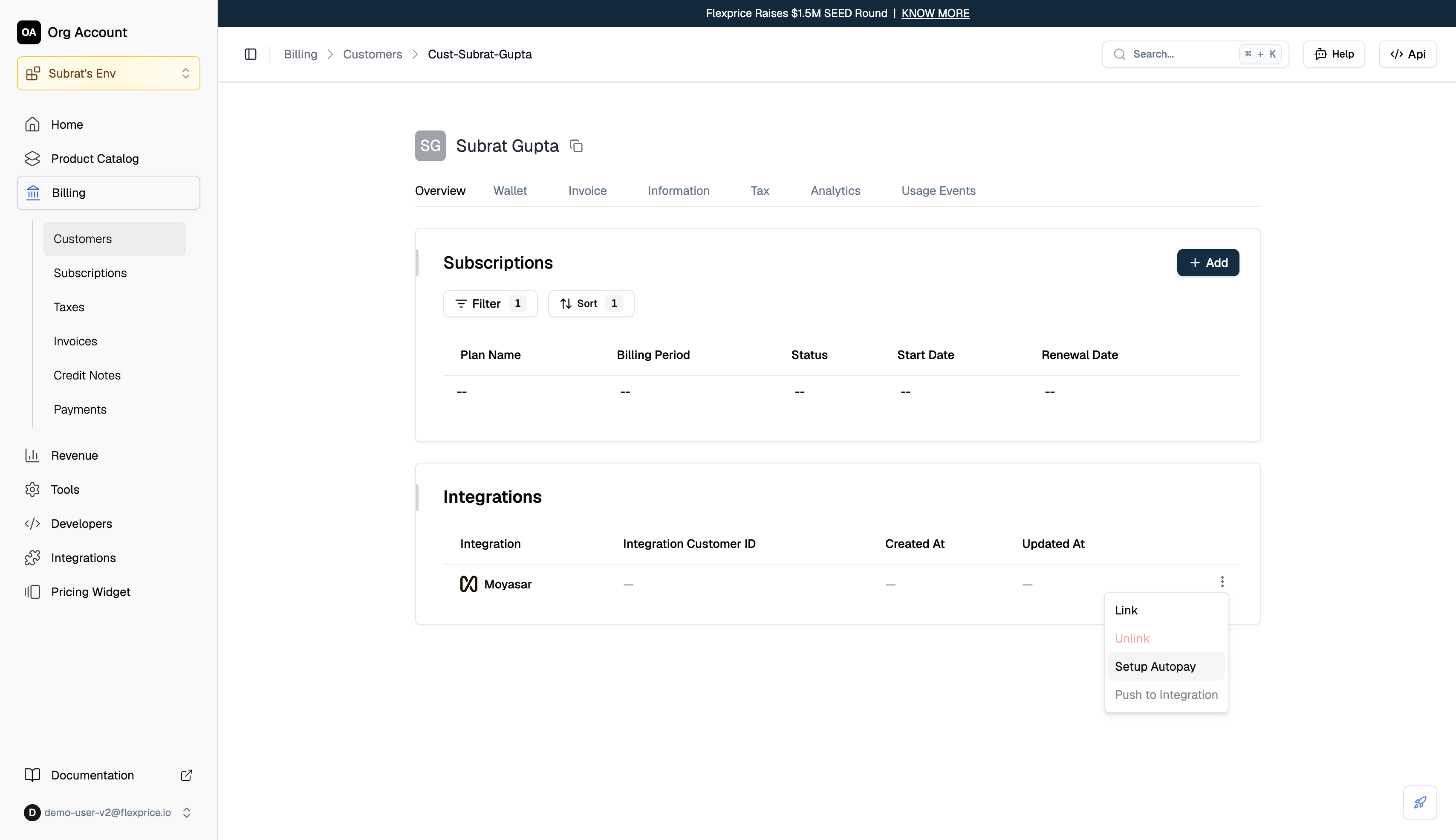Select Taxes under Billing
The image size is (1456, 840).
click(x=114, y=307)
